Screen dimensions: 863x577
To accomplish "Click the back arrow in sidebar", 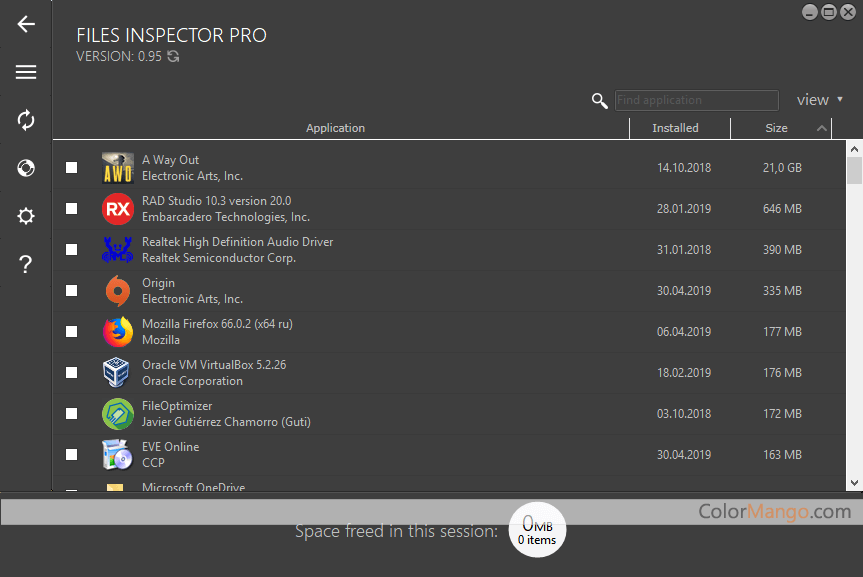I will pos(26,25).
